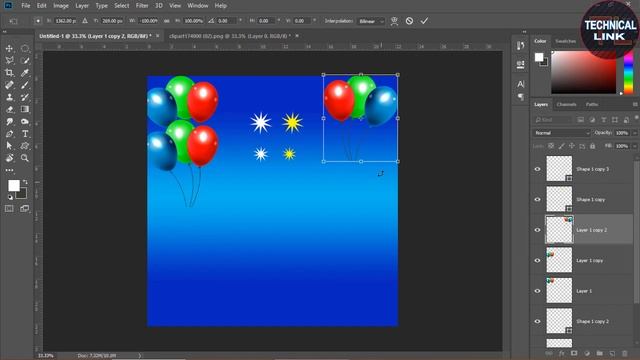This screenshot has width=640, height=360.
Task: Hide the Shape 1 copy layer
Action: [x=537, y=200]
